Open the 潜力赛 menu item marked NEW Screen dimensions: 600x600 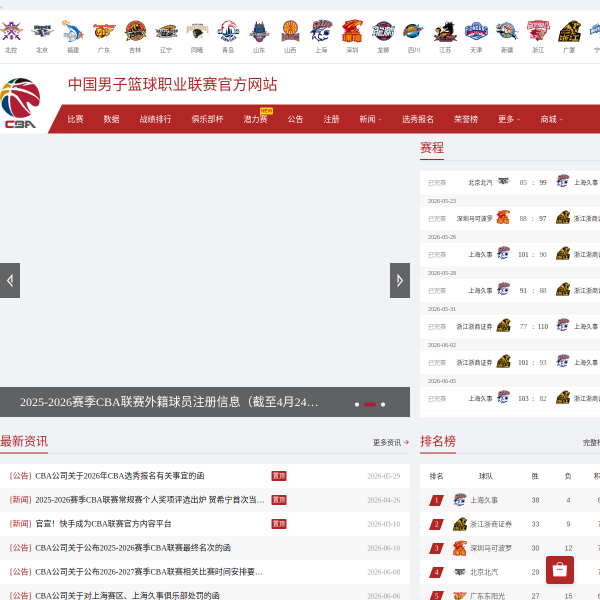256,119
